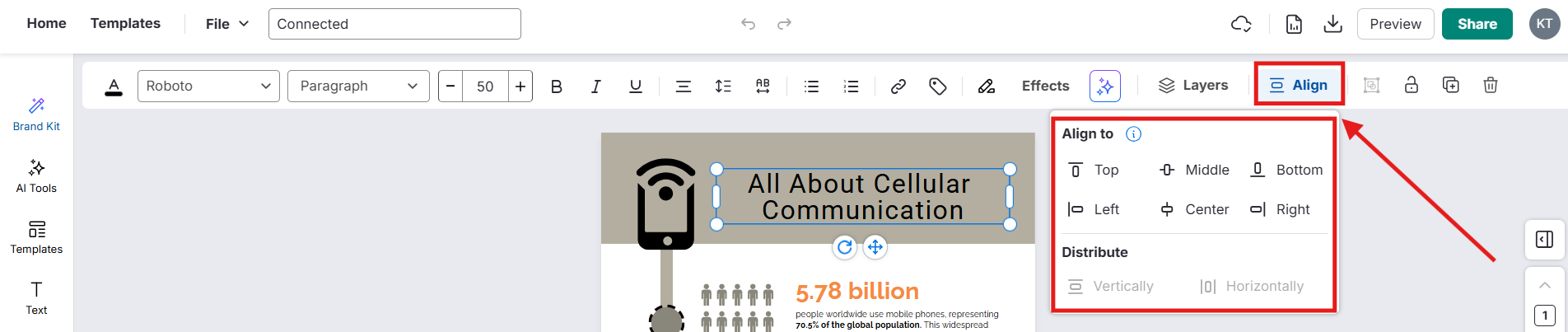Image resolution: width=1568 pixels, height=332 pixels.
Task: Select Middle in the Align menu
Action: click(x=1194, y=171)
